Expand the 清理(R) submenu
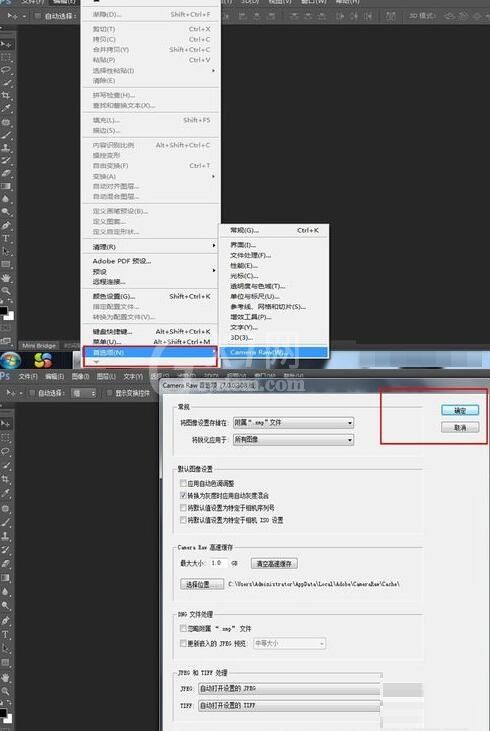The height and width of the screenshot is (731, 490). point(151,247)
